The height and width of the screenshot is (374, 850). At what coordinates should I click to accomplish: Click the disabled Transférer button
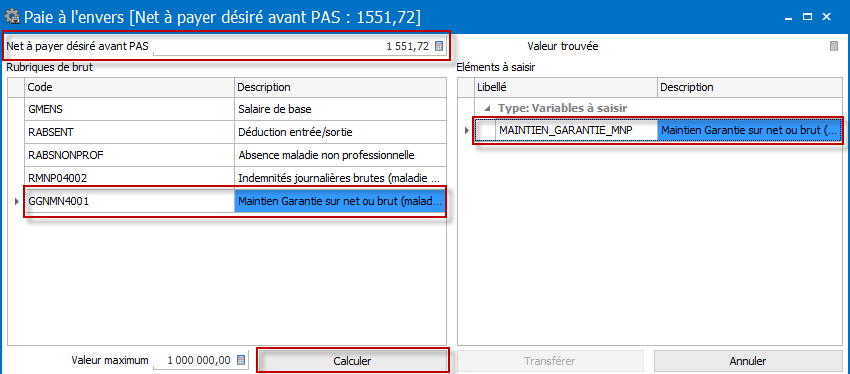click(x=550, y=361)
